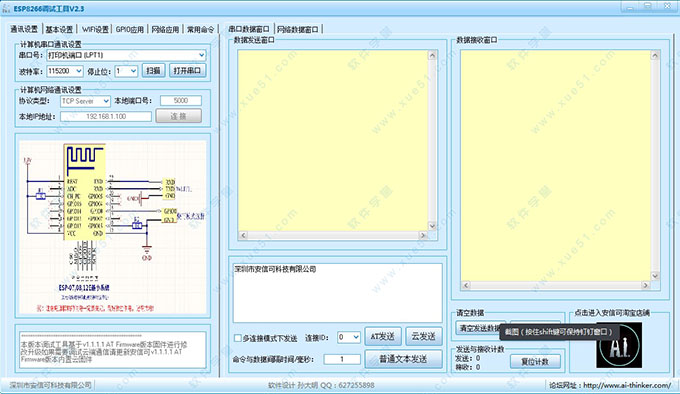The image size is (680, 394).
Task: Click the 清空发送数据 button
Action: (480, 328)
